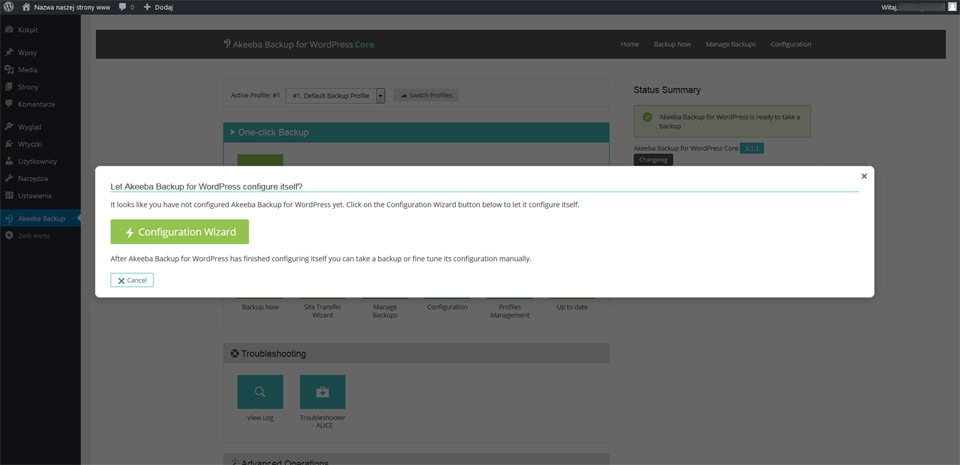The image size is (960, 465).
Task: Select Akeeba Backup in the sidebar
Action: 40,218
